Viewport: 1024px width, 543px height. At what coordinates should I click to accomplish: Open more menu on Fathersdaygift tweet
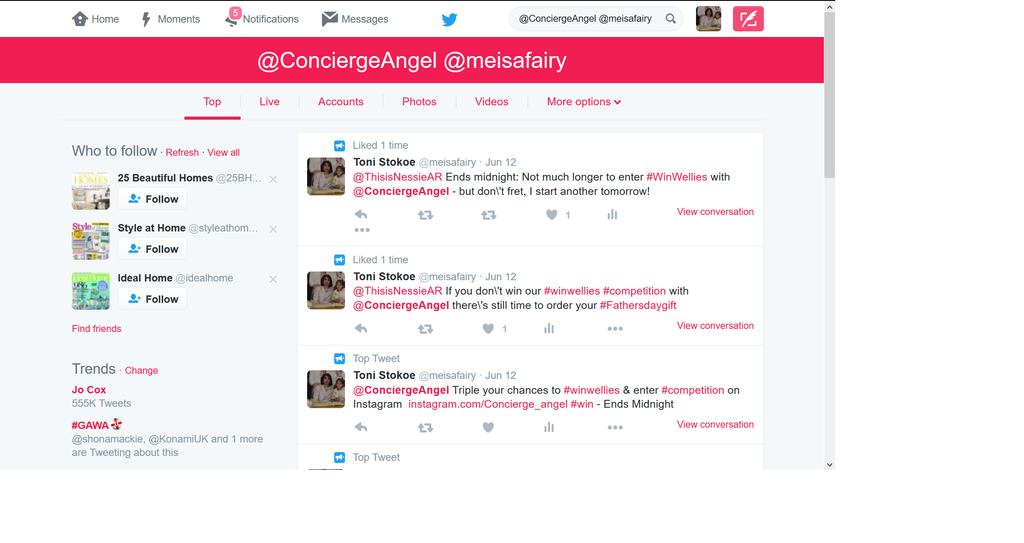coord(615,329)
